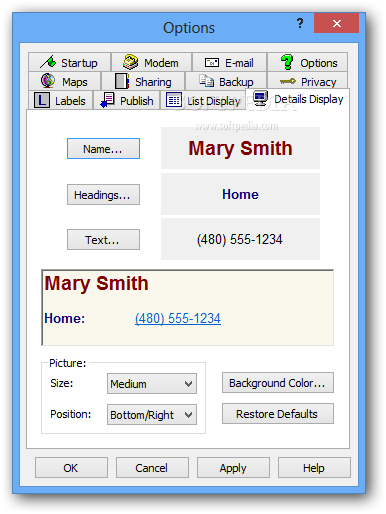Click the question mark help icon in title bar

coord(300,23)
